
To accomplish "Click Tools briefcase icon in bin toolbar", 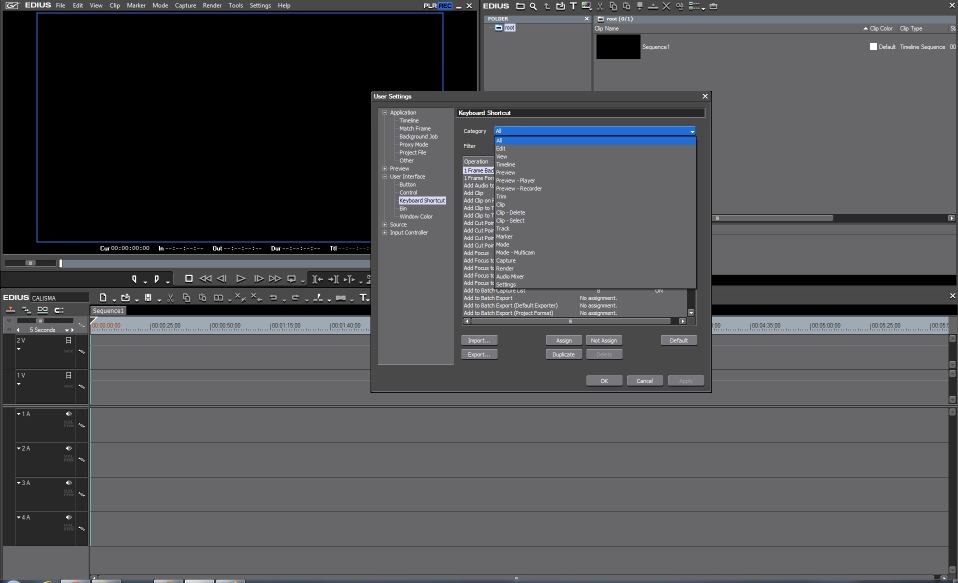I will pyautogui.click(x=713, y=6).
